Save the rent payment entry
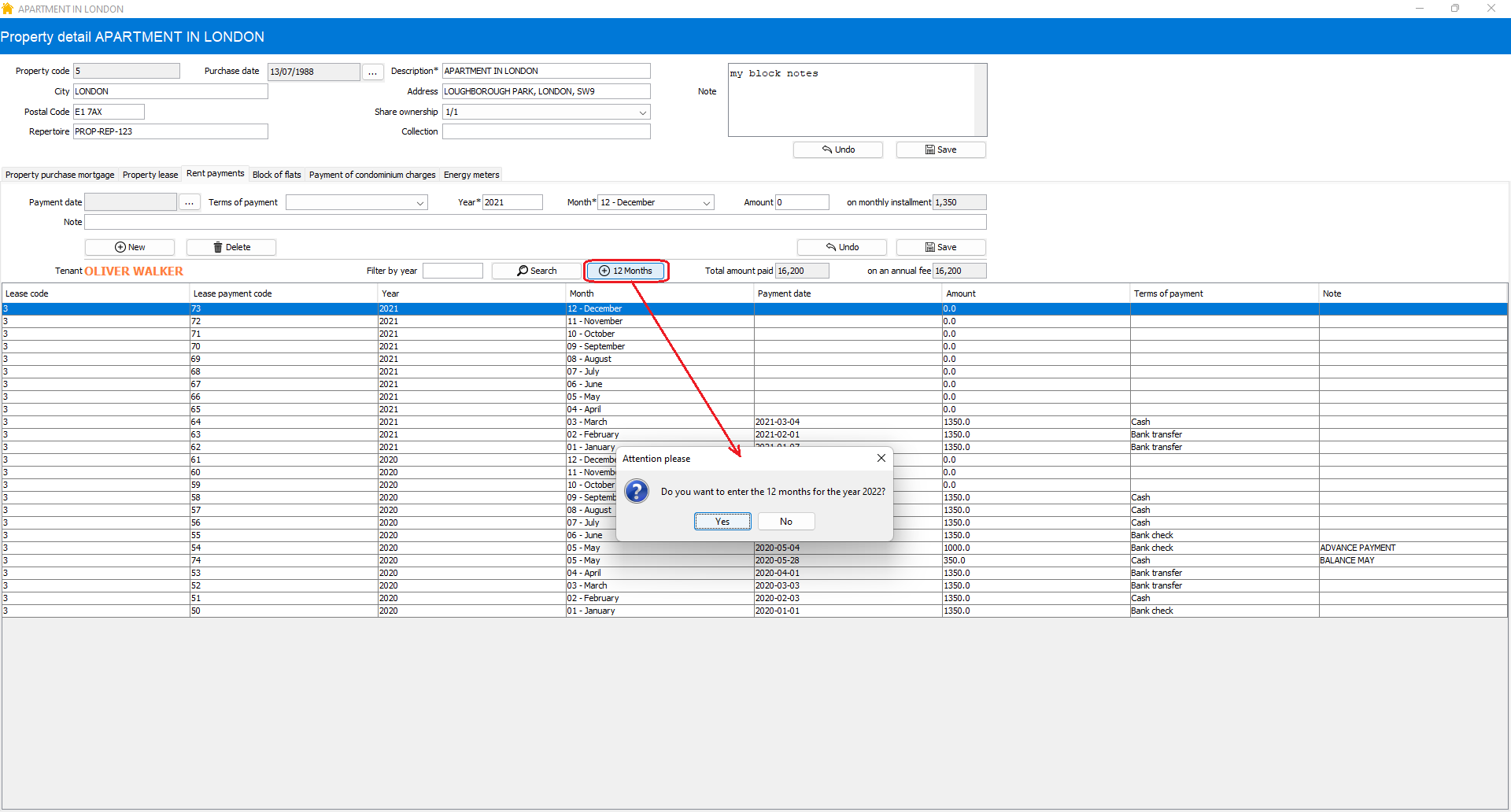This screenshot has width=1511, height=812. coord(940,247)
